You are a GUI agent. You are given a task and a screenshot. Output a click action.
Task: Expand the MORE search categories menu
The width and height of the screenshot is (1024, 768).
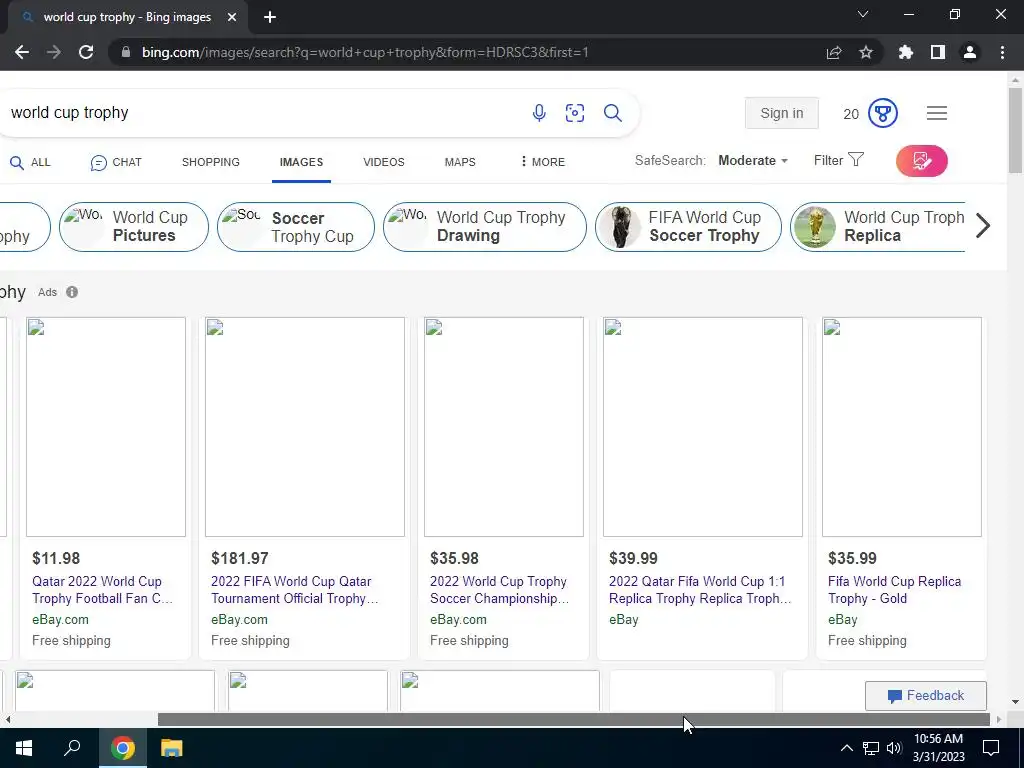(543, 162)
